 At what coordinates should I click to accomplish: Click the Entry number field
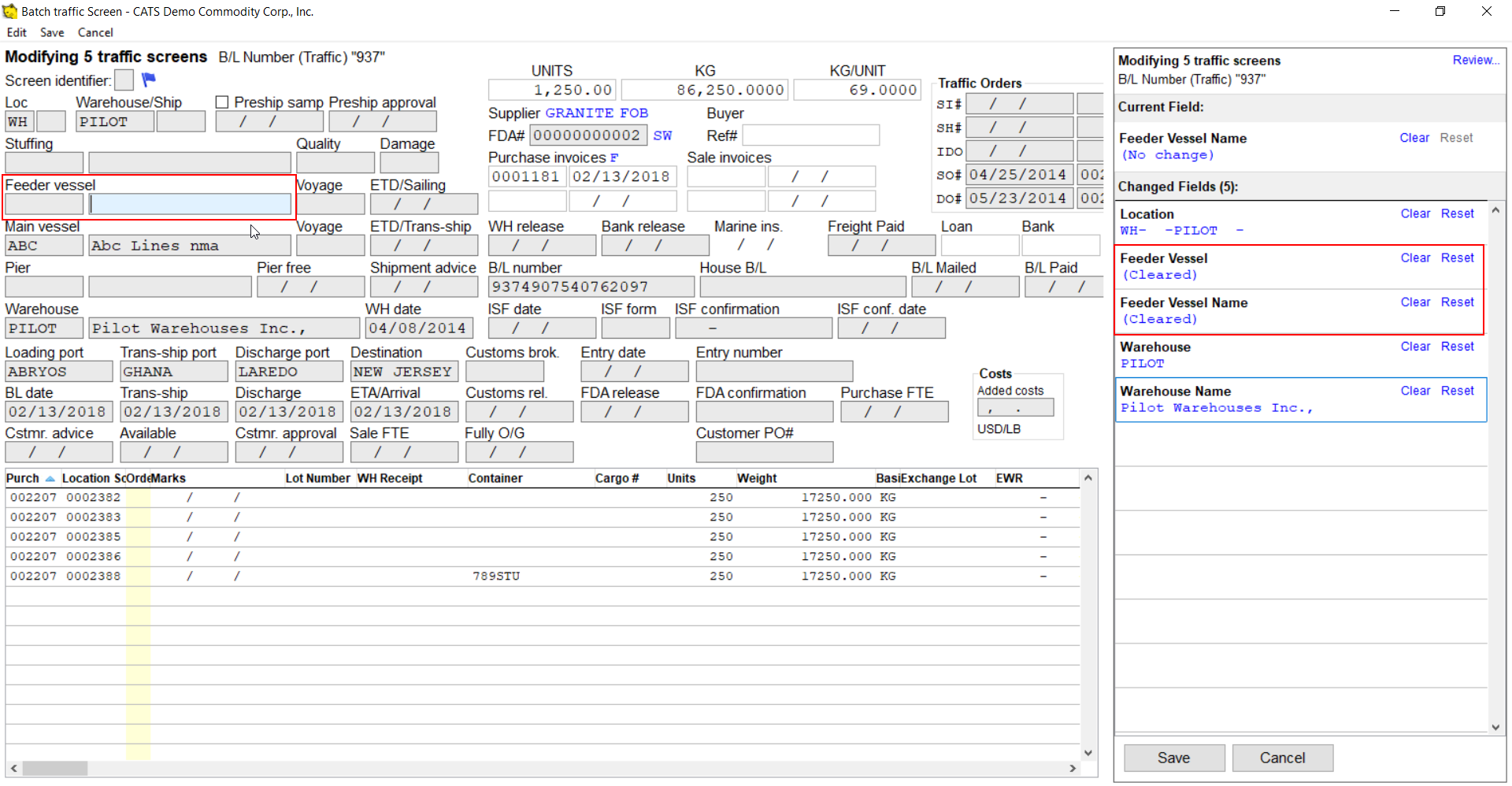pos(774,371)
